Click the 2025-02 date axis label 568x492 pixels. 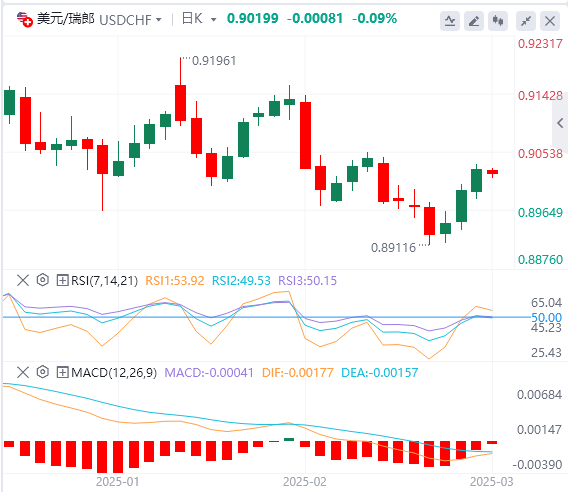(305, 482)
